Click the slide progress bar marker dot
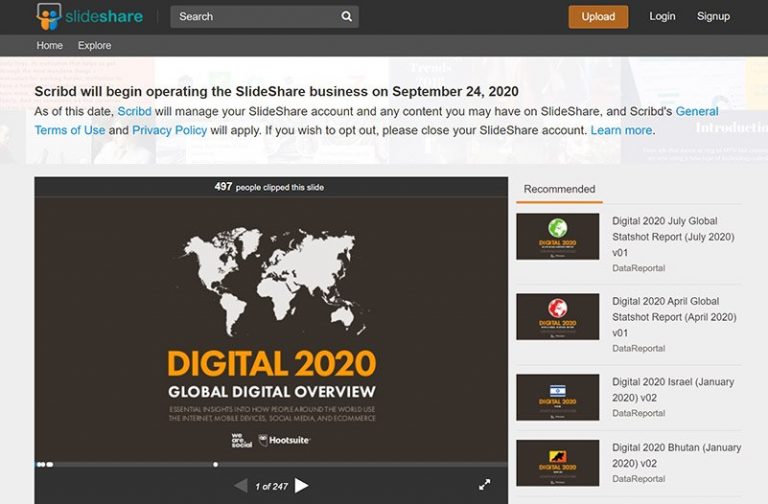This screenshot has width=768, height=504. point(216,464)
